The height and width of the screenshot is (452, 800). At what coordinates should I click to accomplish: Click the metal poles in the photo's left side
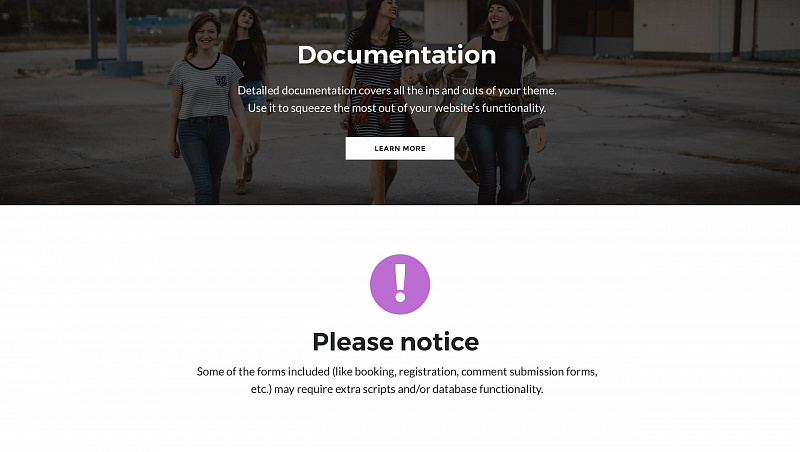tap(108, 38)
